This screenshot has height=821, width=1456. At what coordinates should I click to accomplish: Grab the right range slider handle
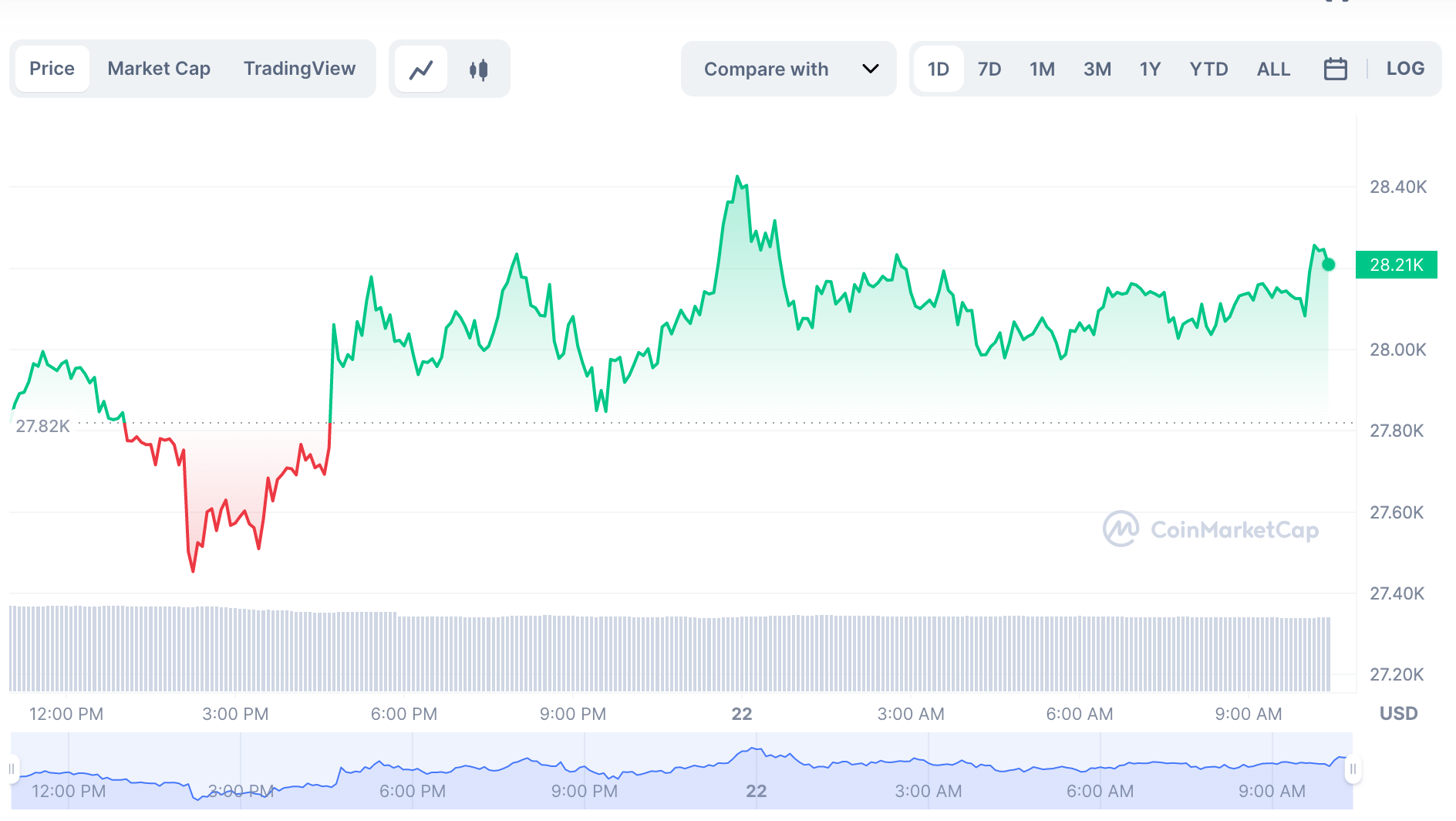1353,769
